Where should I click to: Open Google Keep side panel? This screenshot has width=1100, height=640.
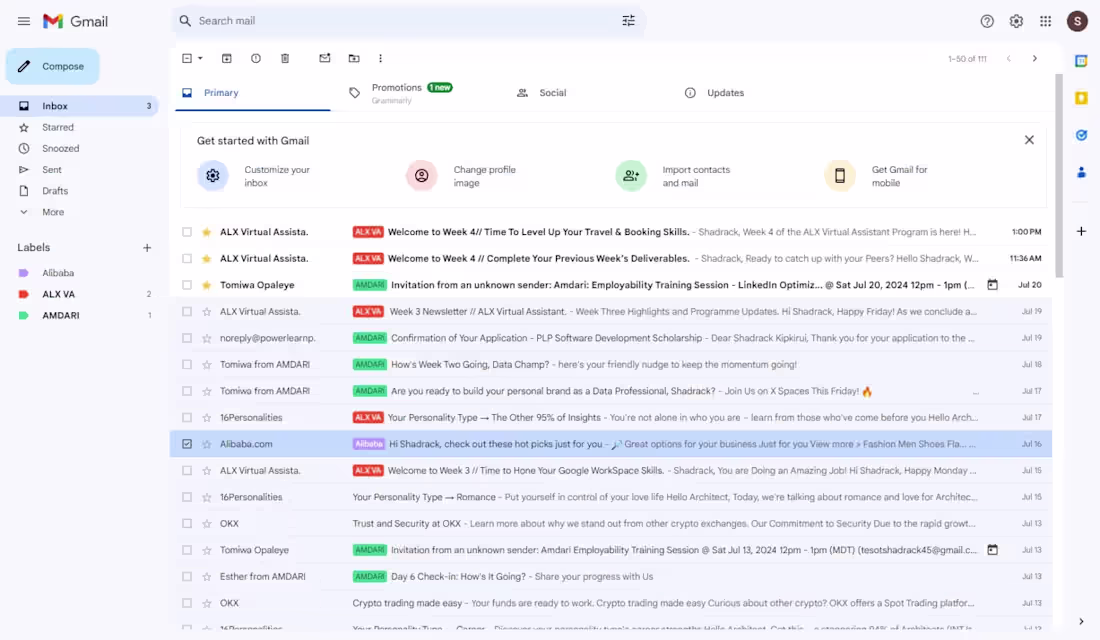tap(1081, 98)
